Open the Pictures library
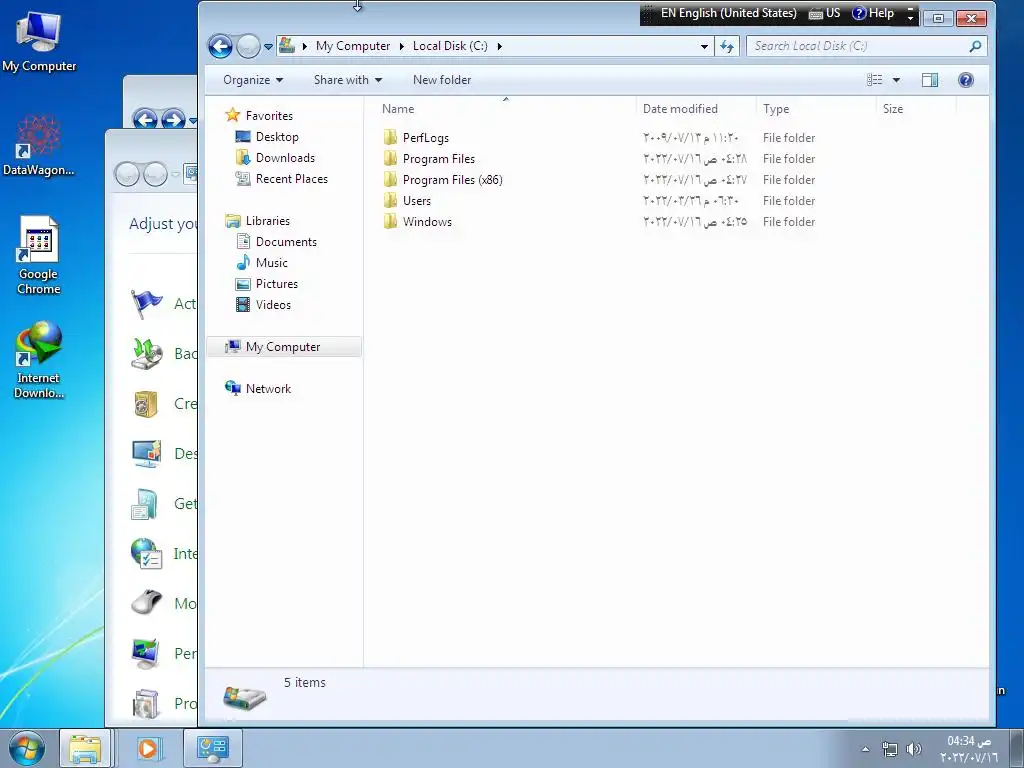 [277, 283]
